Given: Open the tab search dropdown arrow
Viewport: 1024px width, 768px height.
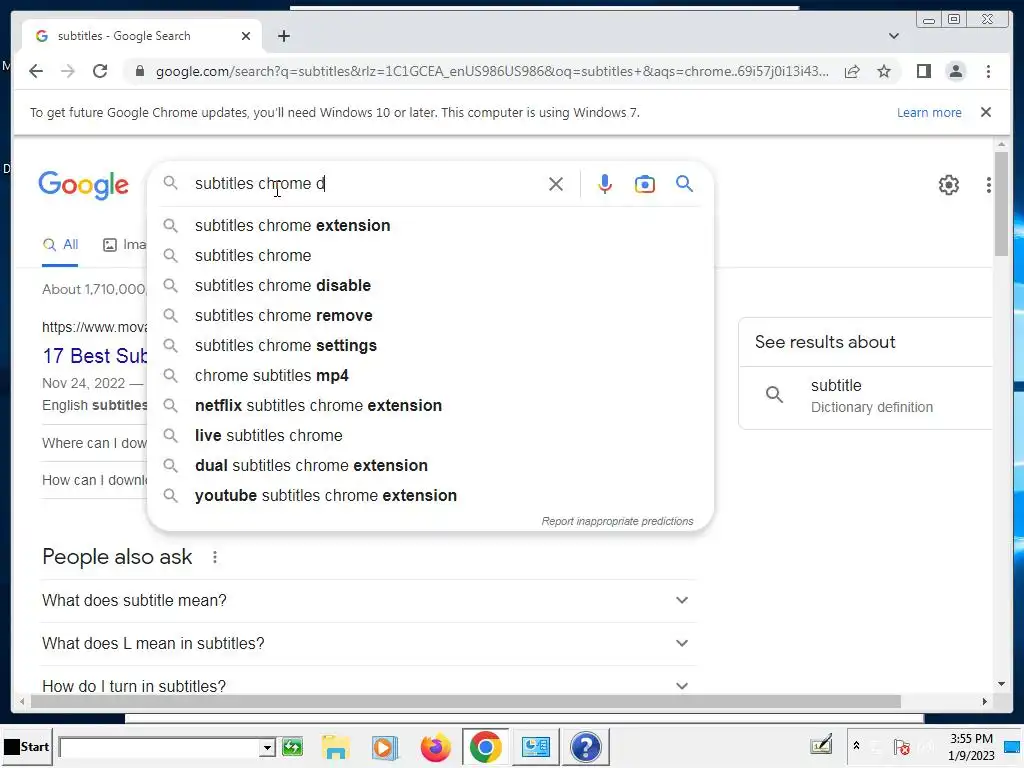Looking at the screenshot, I should coord(894,36).
